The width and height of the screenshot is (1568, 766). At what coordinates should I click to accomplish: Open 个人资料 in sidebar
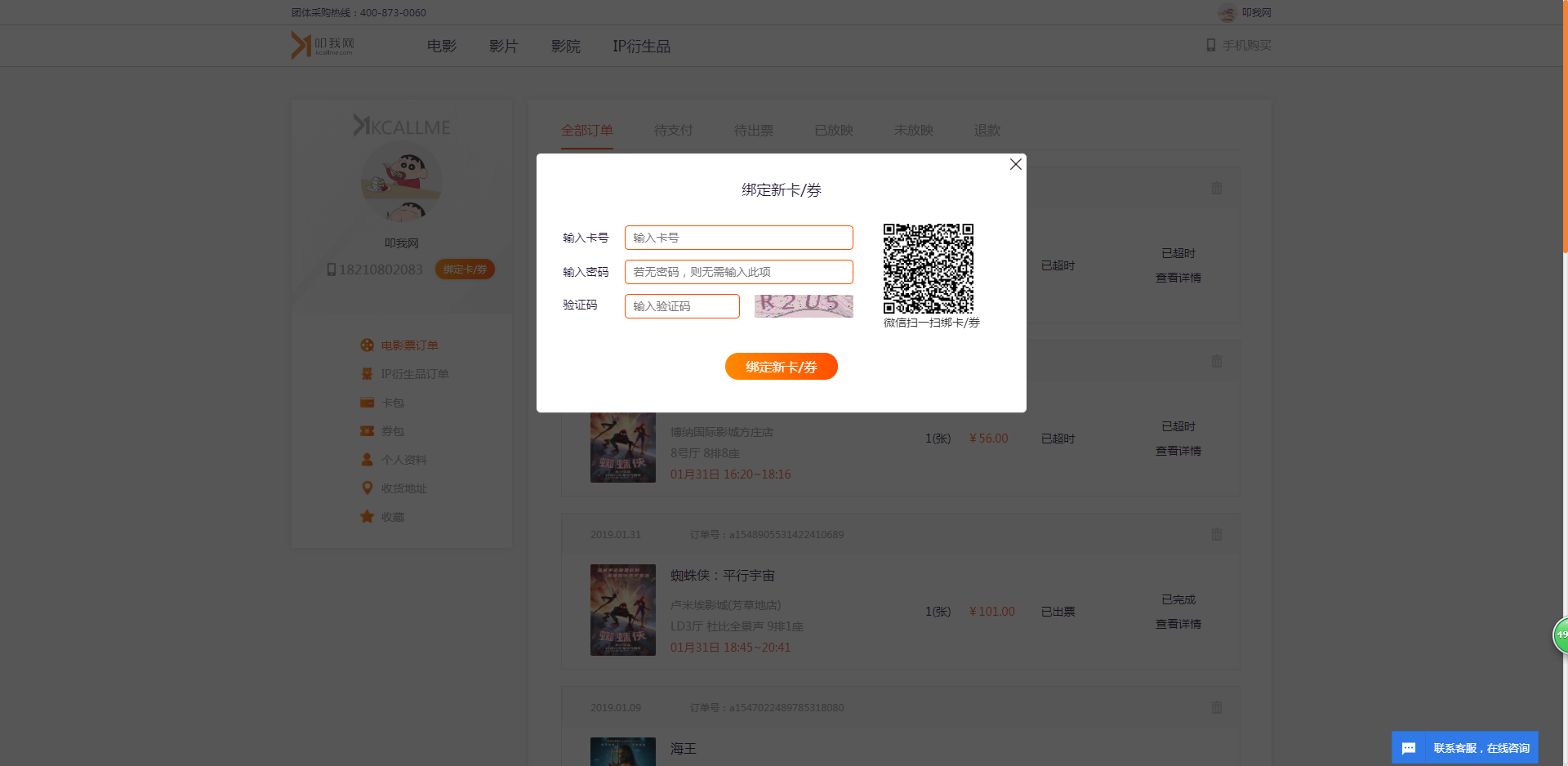coord(404,460)
